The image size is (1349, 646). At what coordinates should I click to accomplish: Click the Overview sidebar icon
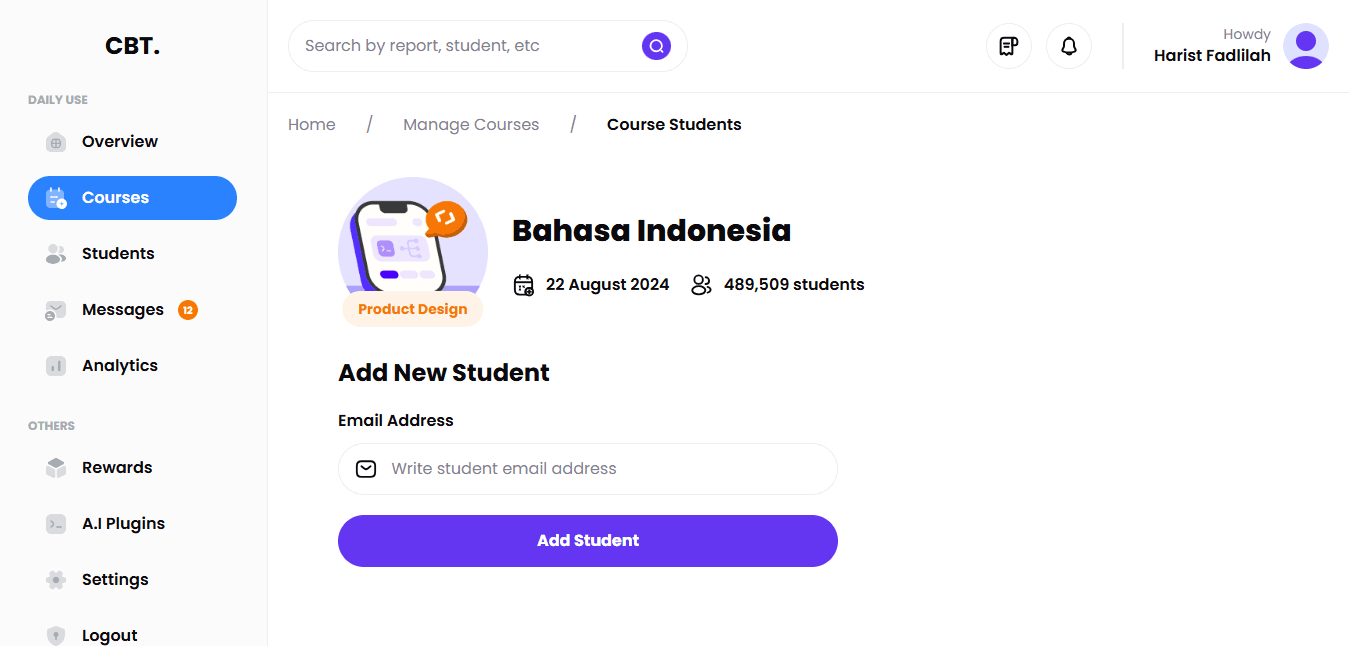[x=56, y=142]
